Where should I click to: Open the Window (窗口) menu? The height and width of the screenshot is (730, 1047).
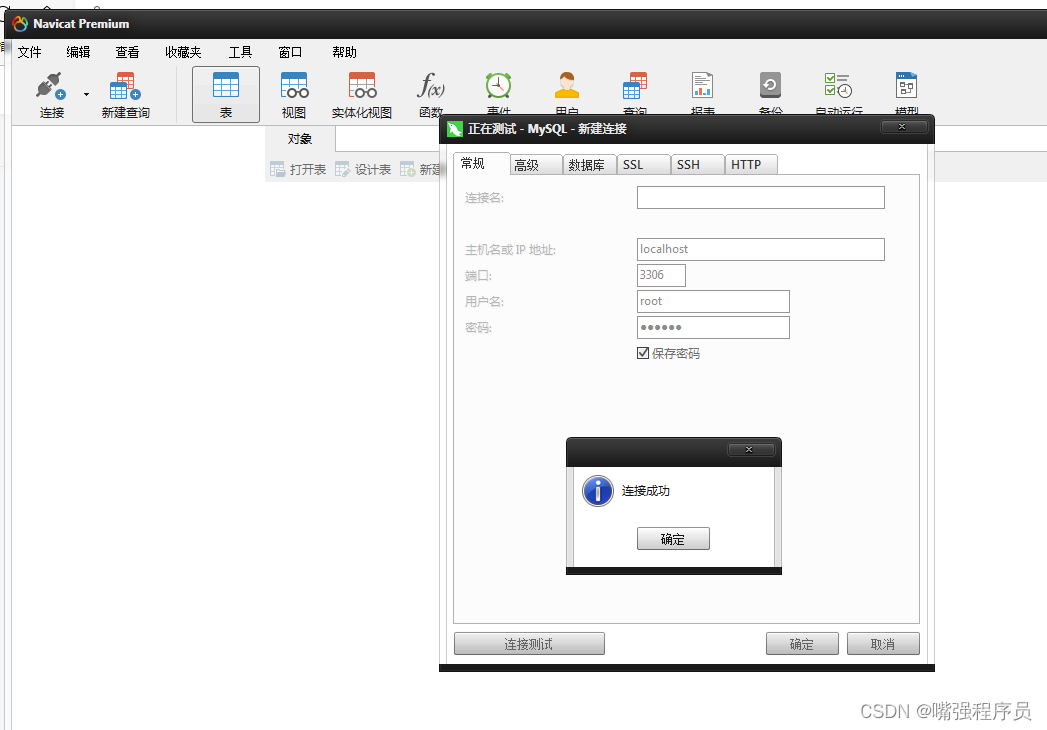tap(290, 52)
